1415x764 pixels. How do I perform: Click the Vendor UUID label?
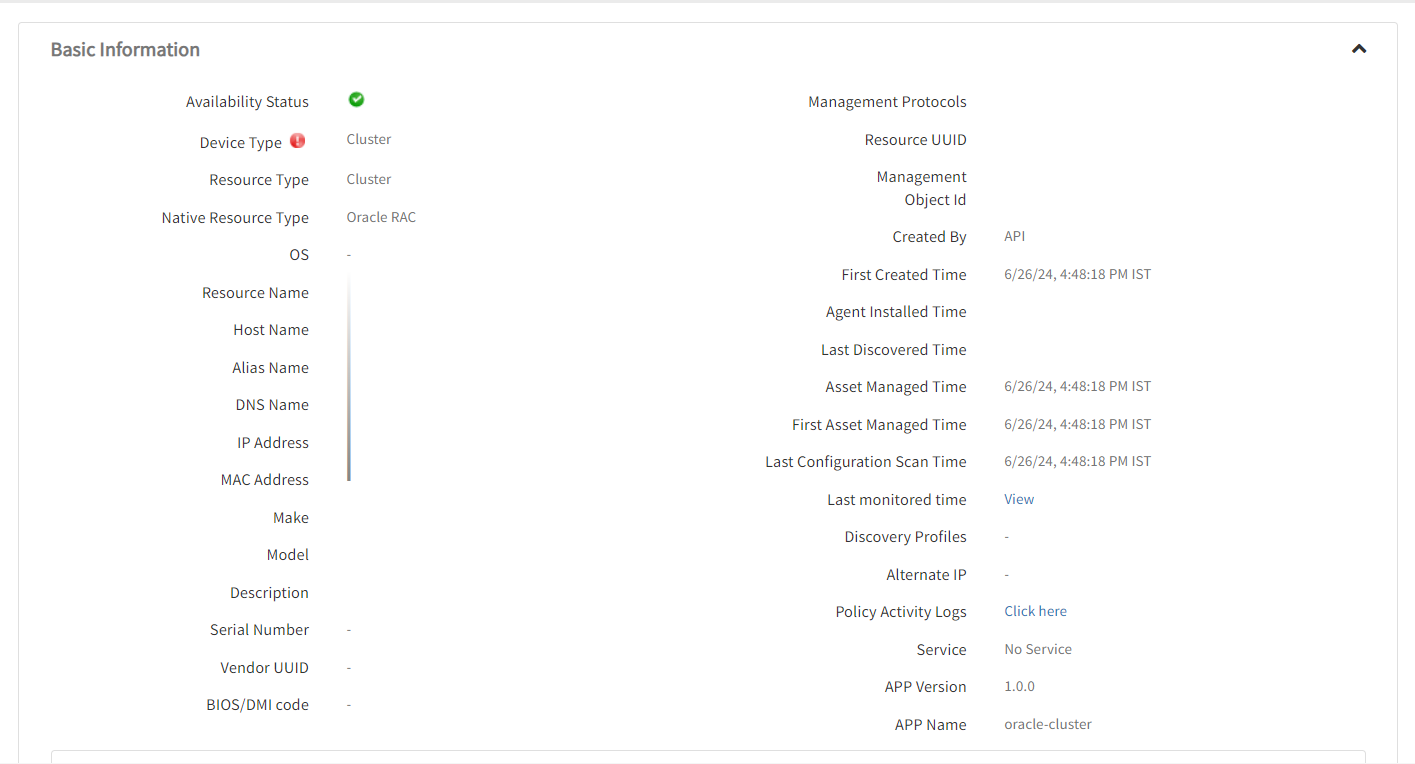pyautogui.click(x=264, y=668)
